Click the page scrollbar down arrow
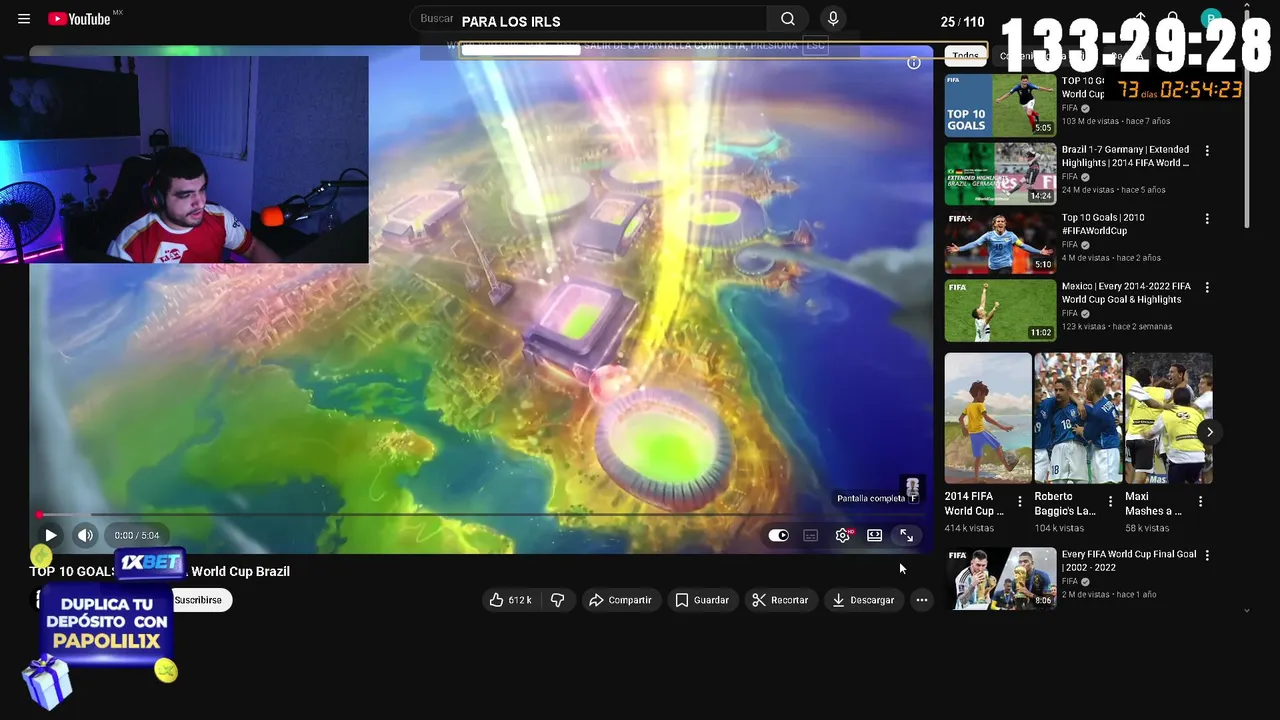This screenshot has height=720, width=1280. (x=1246, y=610)
